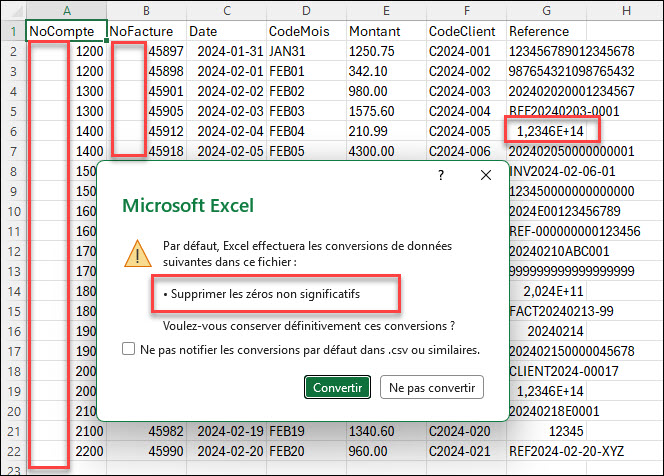Select invoice cell 45982
This screenshot has height=476, width=664.
[146, 432]
